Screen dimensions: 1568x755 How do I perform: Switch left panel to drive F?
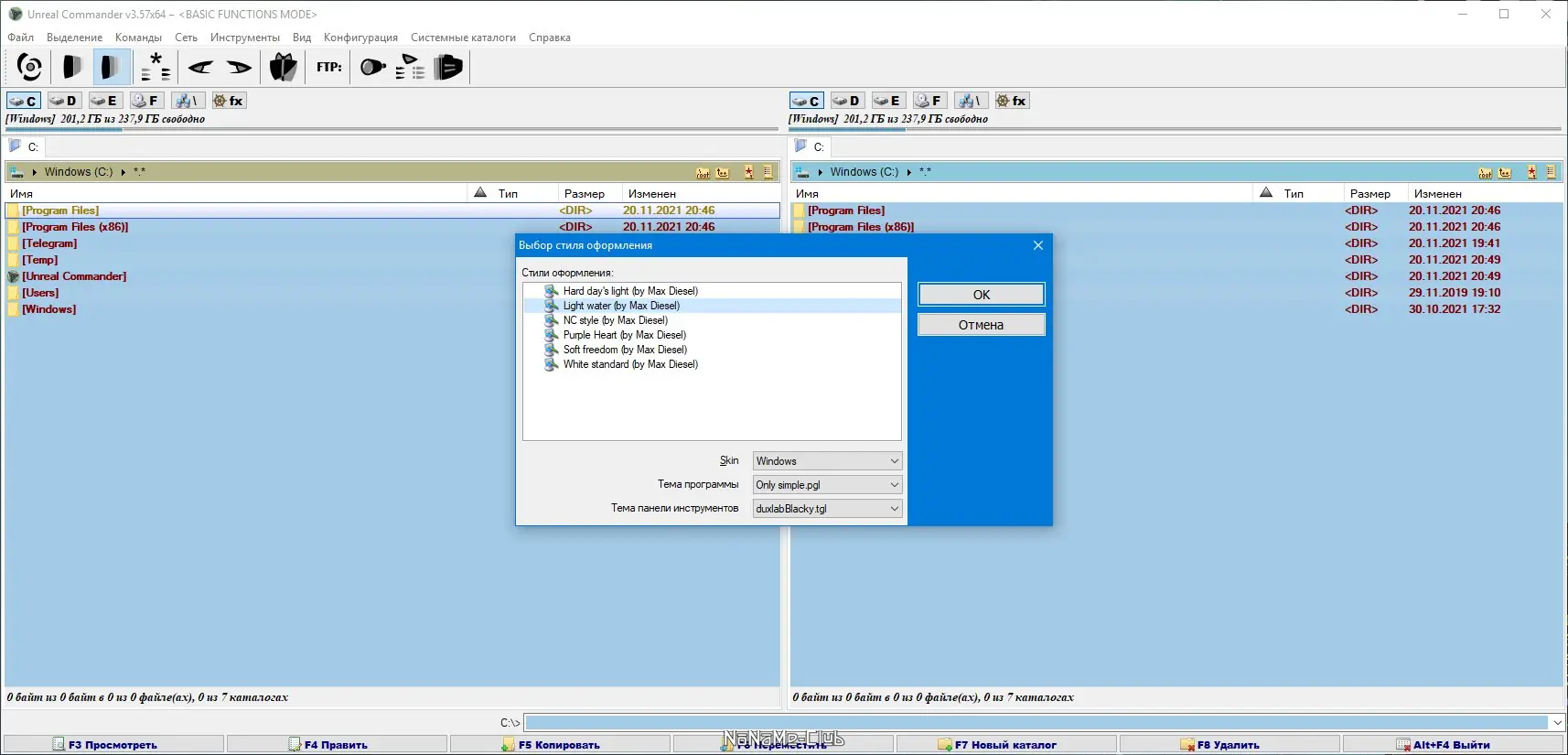[146, 101]
